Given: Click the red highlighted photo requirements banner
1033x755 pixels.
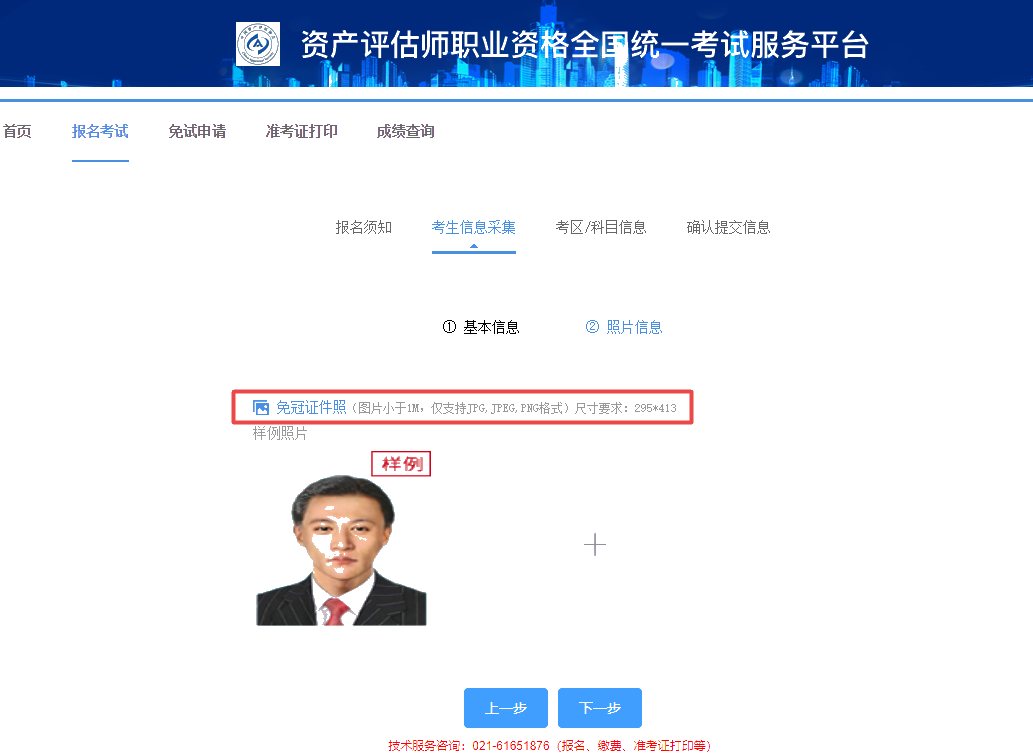Looking at the screenshot, I should [462, 406].
